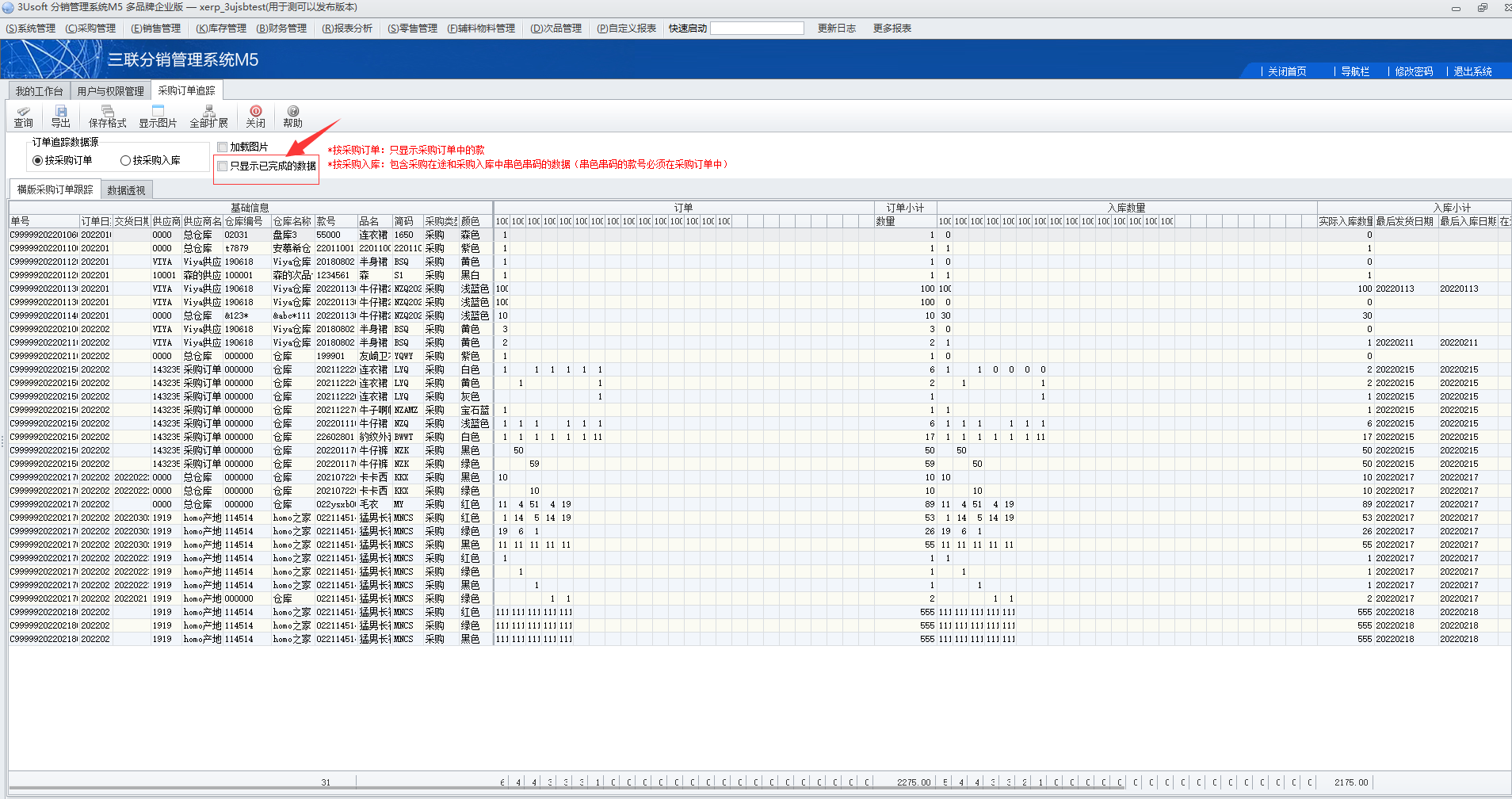Open the (B)财务管理 menu
The height and width of the screenshot is (799, 1512).
[281, 29]
